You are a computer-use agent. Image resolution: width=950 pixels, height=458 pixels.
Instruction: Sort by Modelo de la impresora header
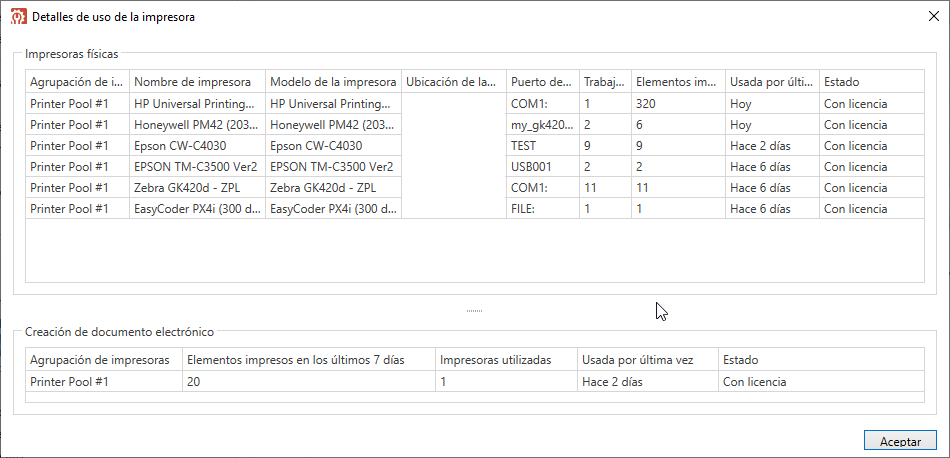coord(333,81)
